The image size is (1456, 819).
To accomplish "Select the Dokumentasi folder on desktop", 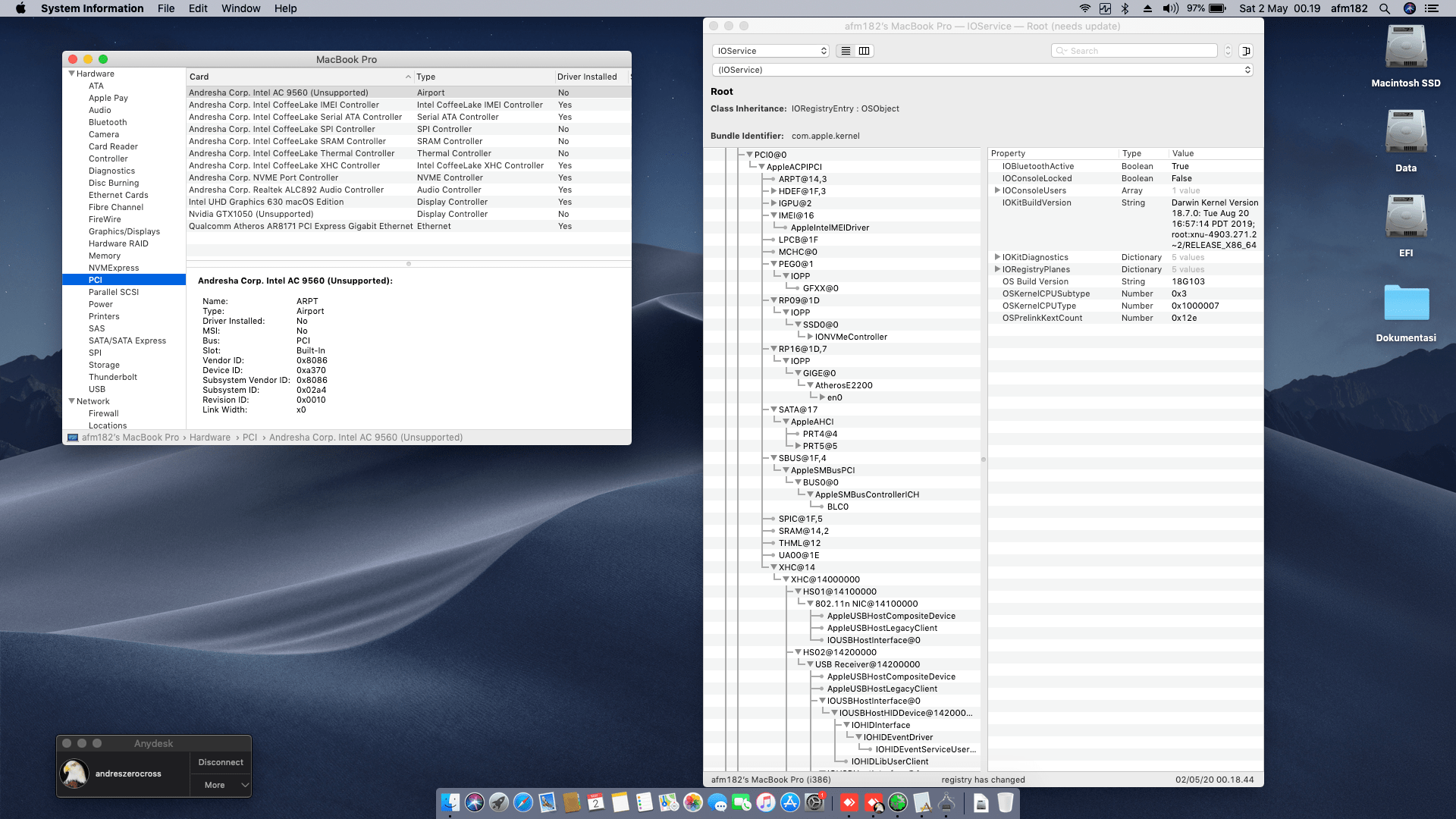I will coord(1406,303).
